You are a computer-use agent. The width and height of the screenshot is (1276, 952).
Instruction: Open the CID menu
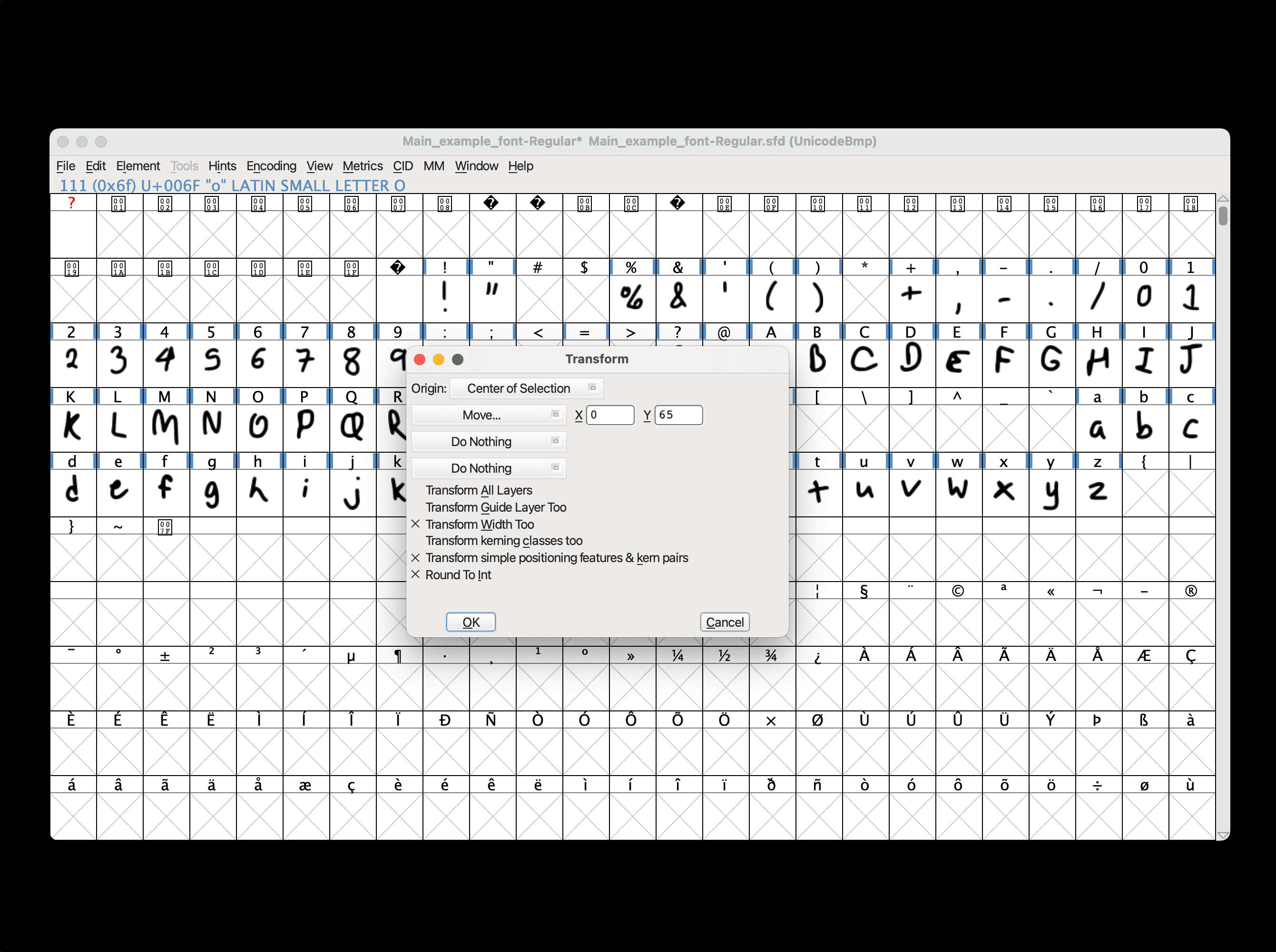pos(403,166)
